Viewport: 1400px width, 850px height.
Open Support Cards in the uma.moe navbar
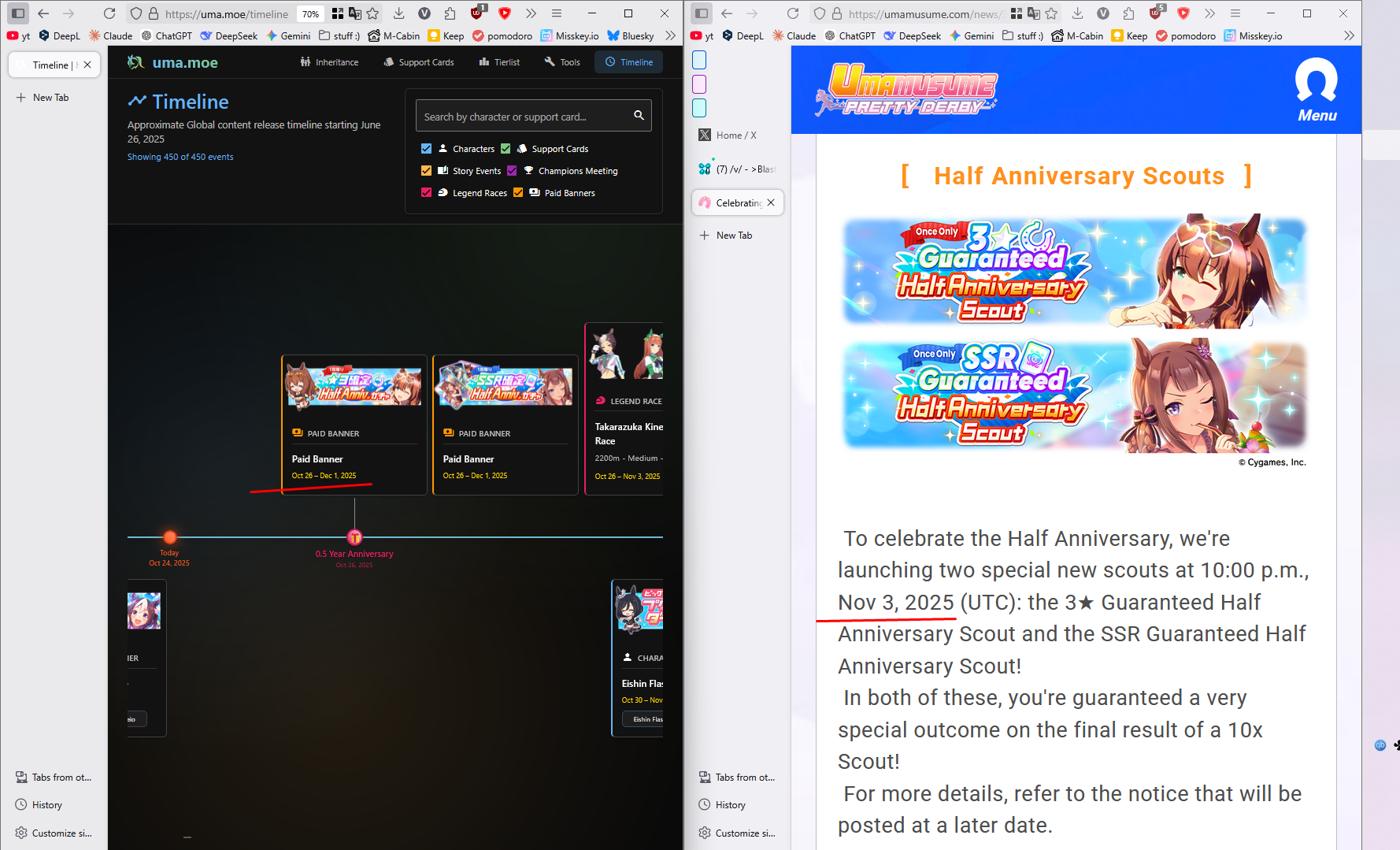[419, 62]
